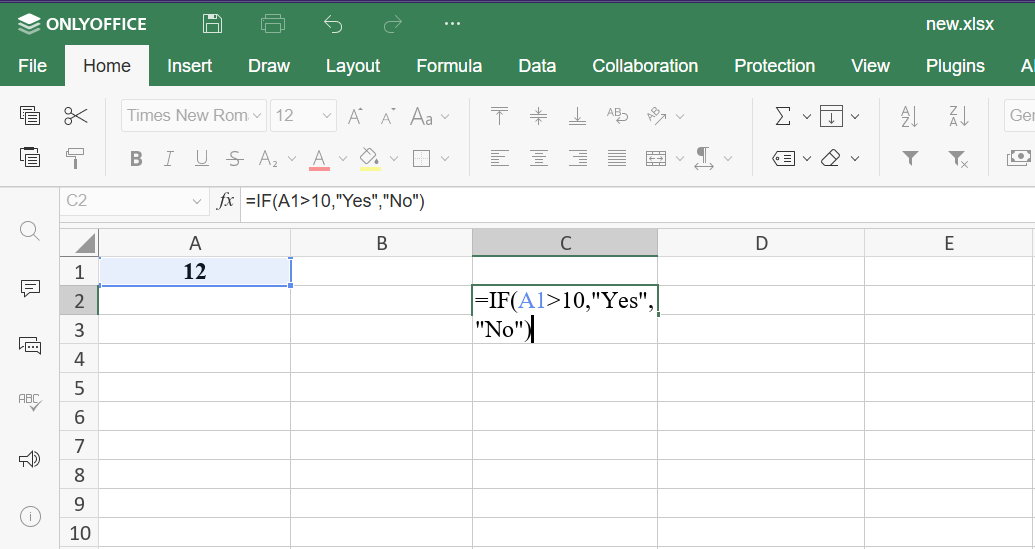
Task: Undo the last action
Action: (x=333, y=24)
